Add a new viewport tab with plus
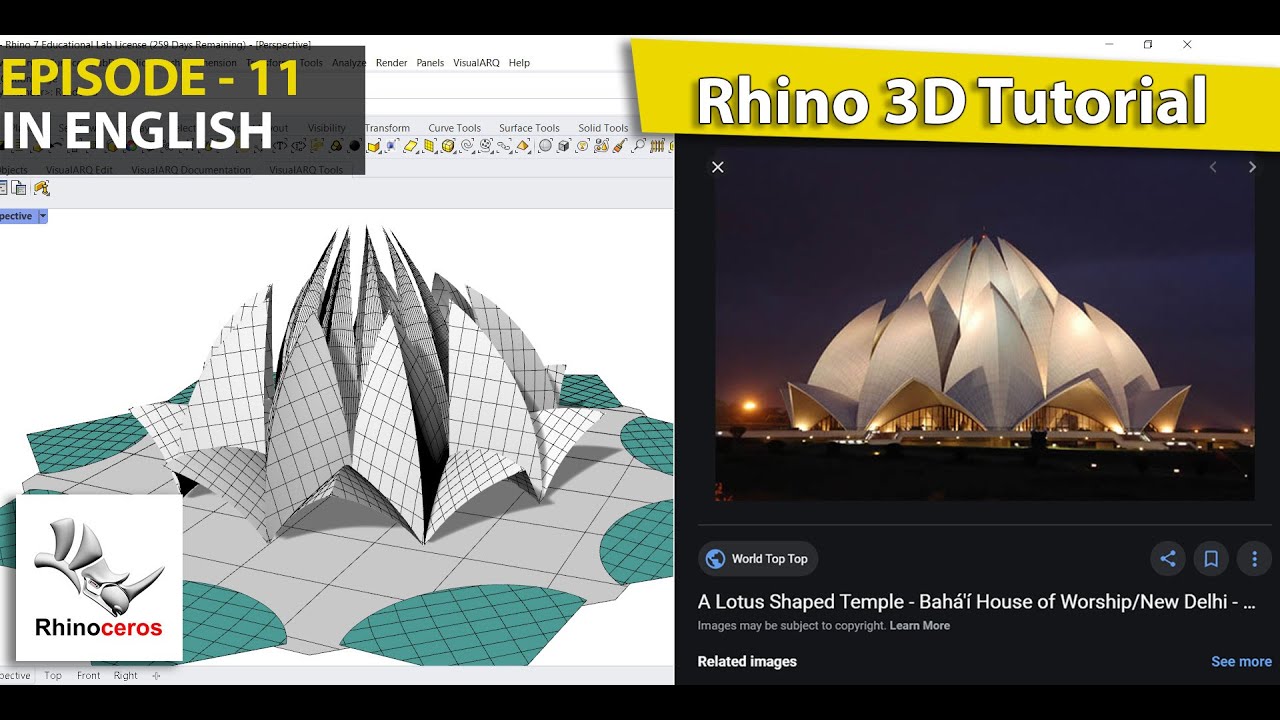Image resolution: width=1280 pixels, height=720 pixels. tap(156, 676)
